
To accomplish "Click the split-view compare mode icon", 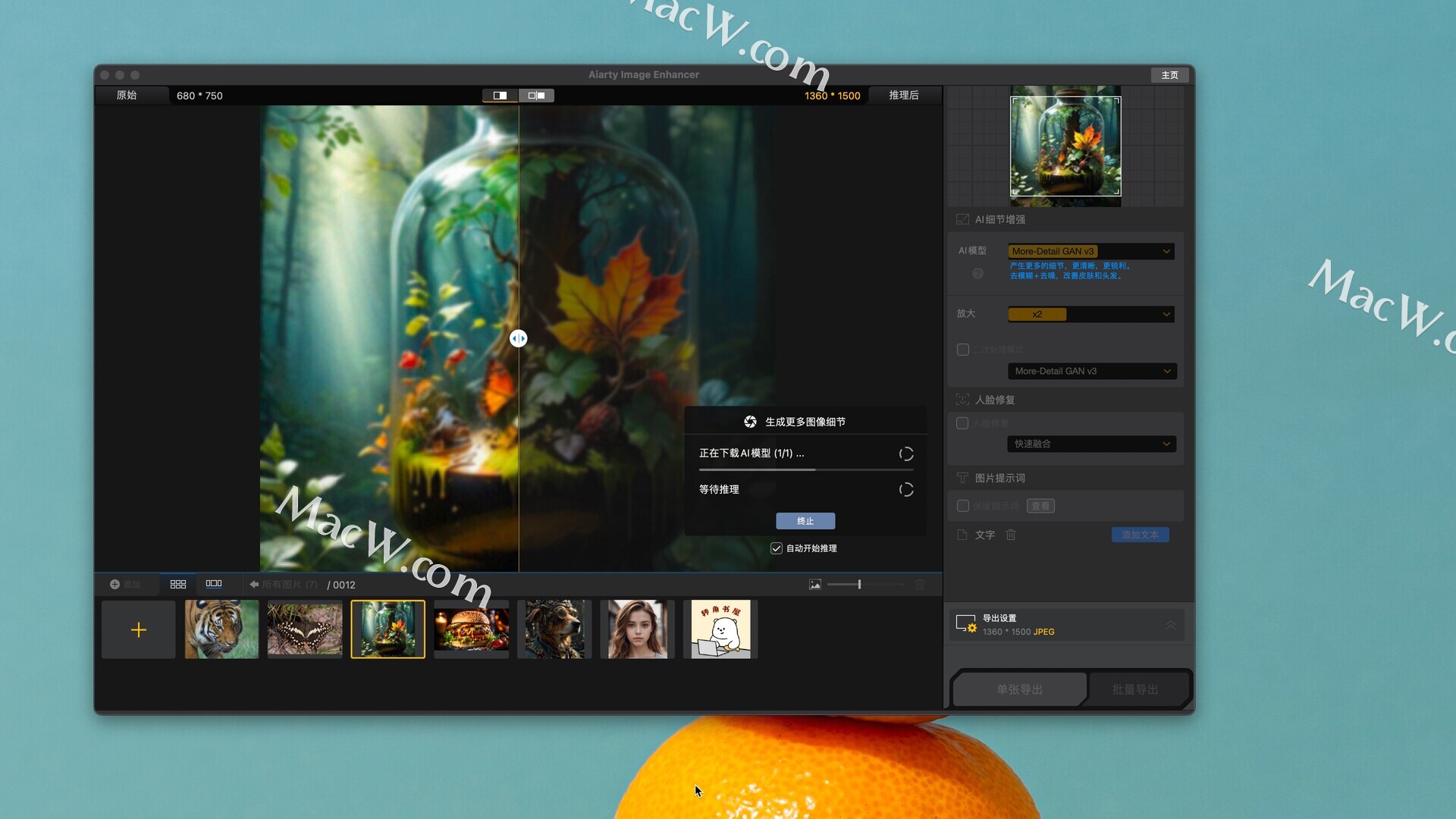I will pos(500,96).
